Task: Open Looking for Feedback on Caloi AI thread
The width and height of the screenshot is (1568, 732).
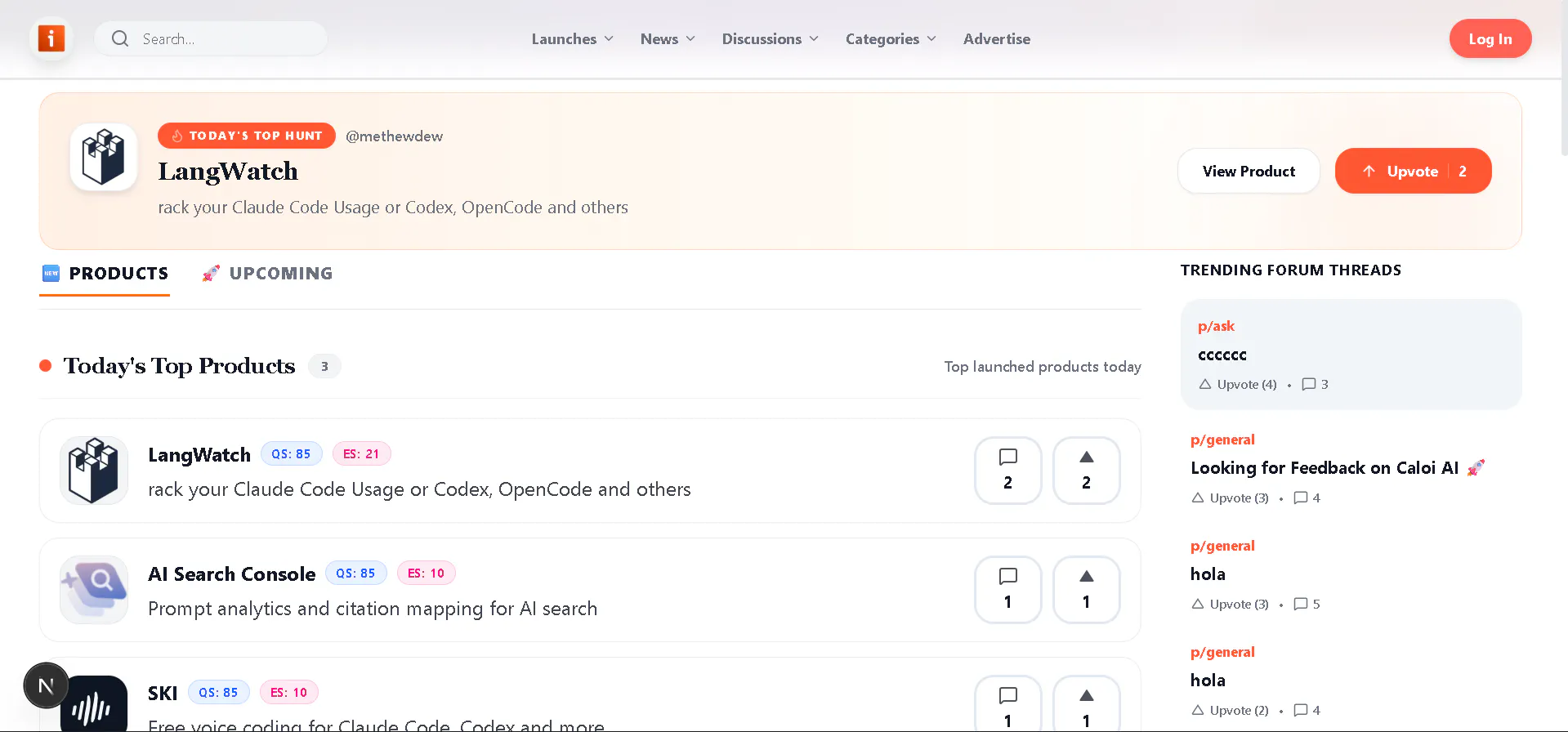Action: coord(1338,467)
